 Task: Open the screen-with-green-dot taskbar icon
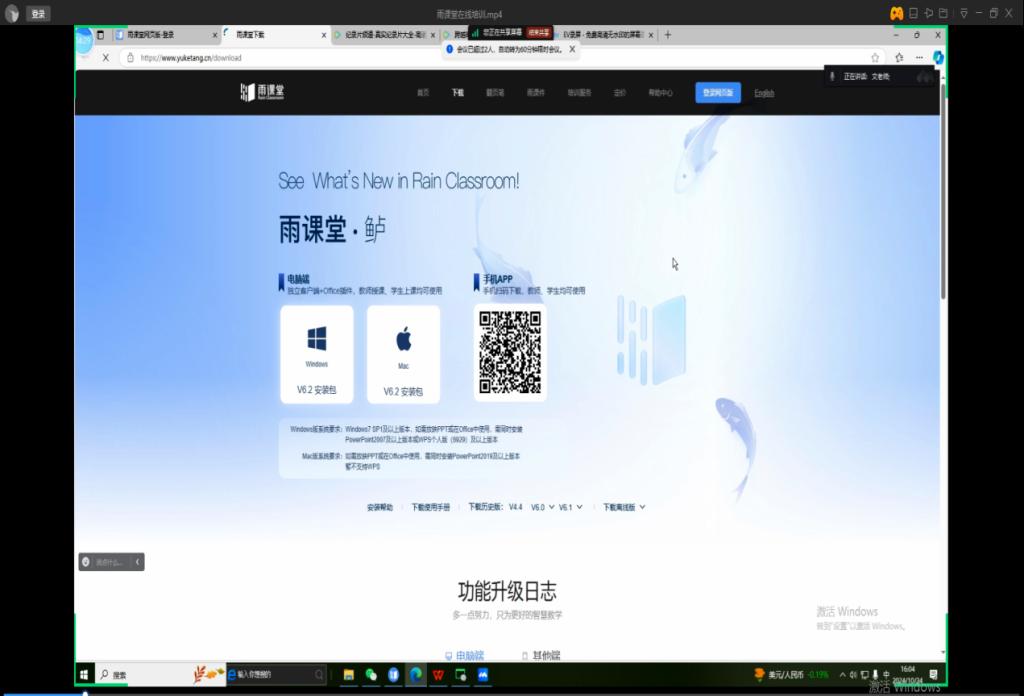click(460, 674)
